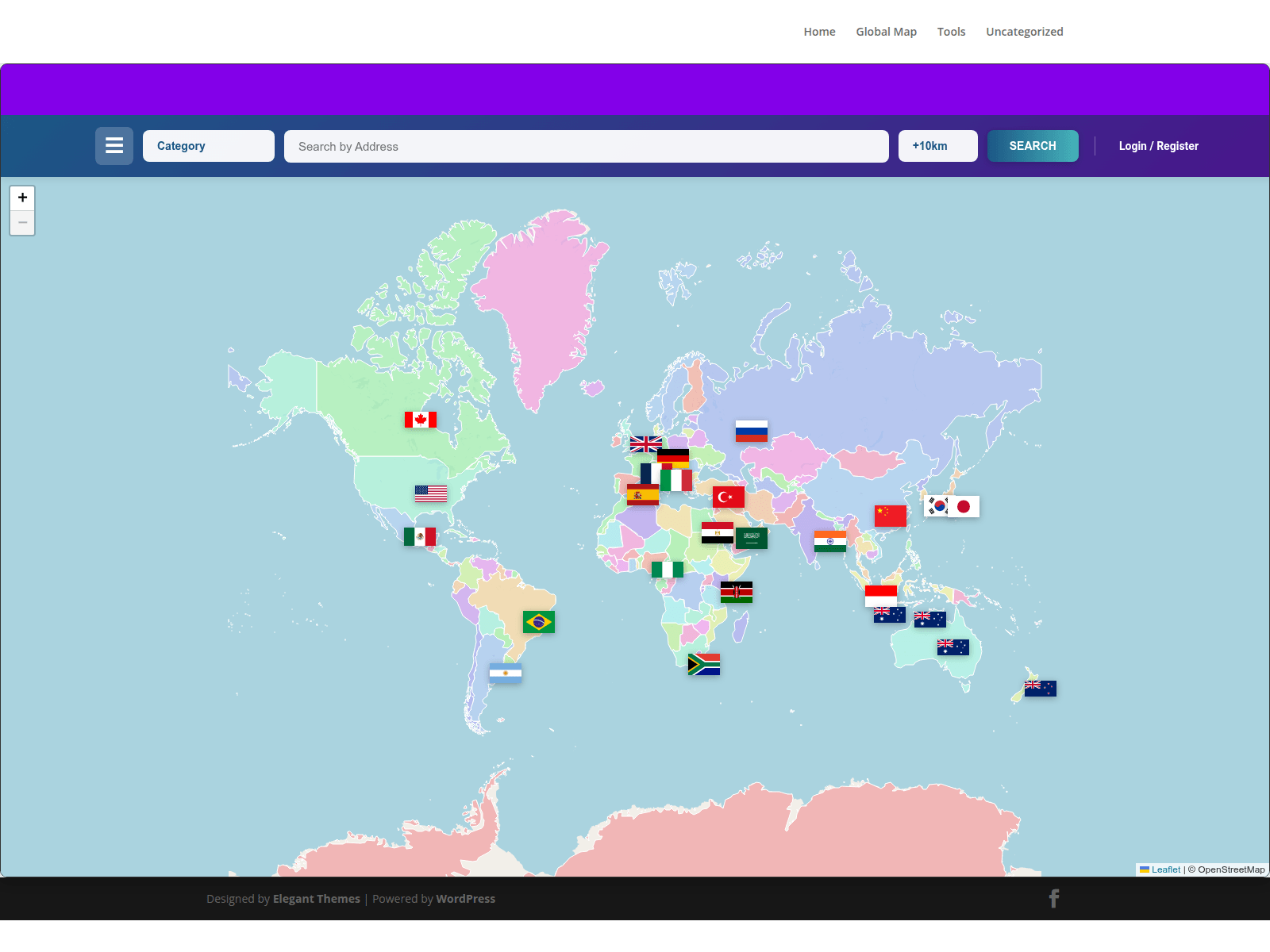Open the hamburger menu beside Category
Image resolution: width=1270 pixels, height=952 pixels.
[114, 146]
